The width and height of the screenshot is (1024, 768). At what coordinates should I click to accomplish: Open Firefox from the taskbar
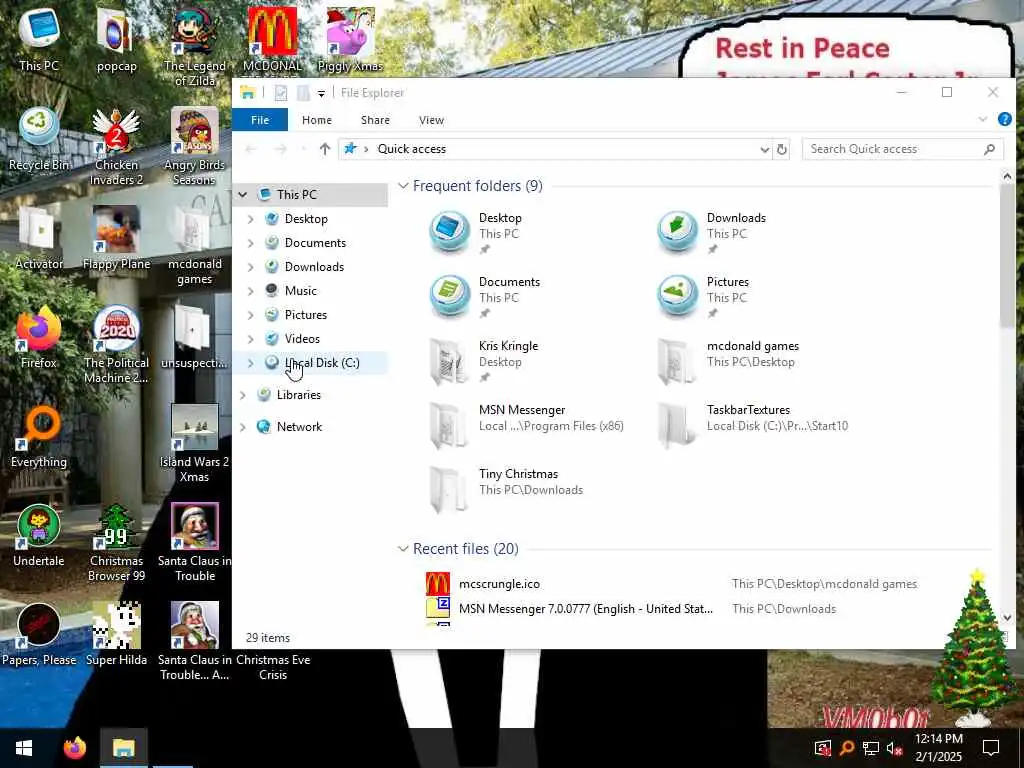[x=74, y=748]
